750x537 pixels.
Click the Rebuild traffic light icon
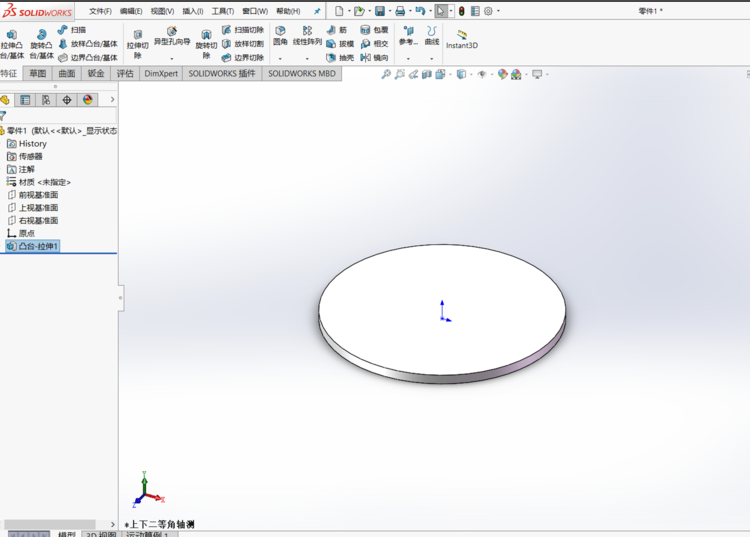pyautogui.click(x=462, y=11)
